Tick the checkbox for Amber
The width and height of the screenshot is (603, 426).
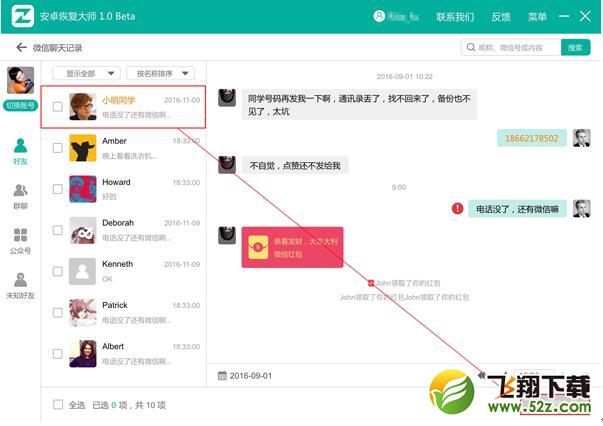click(x=58, y=148)
